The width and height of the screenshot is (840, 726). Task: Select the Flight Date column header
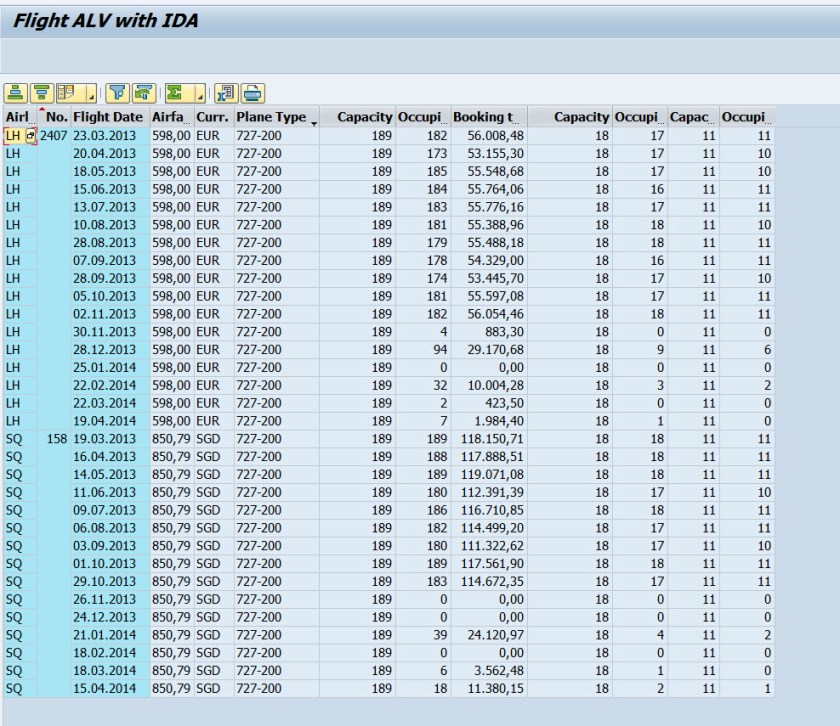point(108,117)
